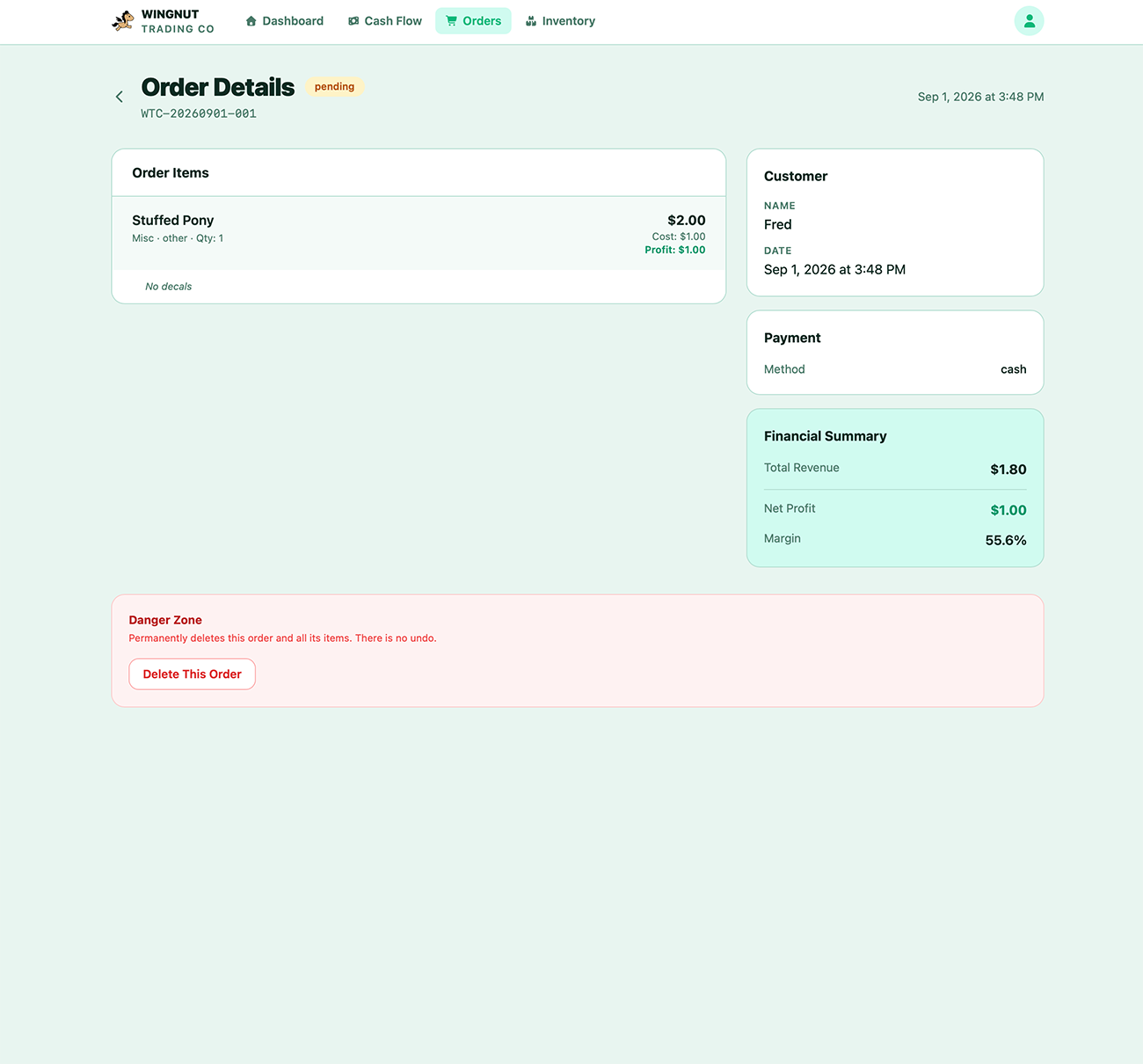The width and height of the screenshot is (1143, 1064).
Task: Click the customer date Sep 1, 2026 value
Action: click(834, 269)
